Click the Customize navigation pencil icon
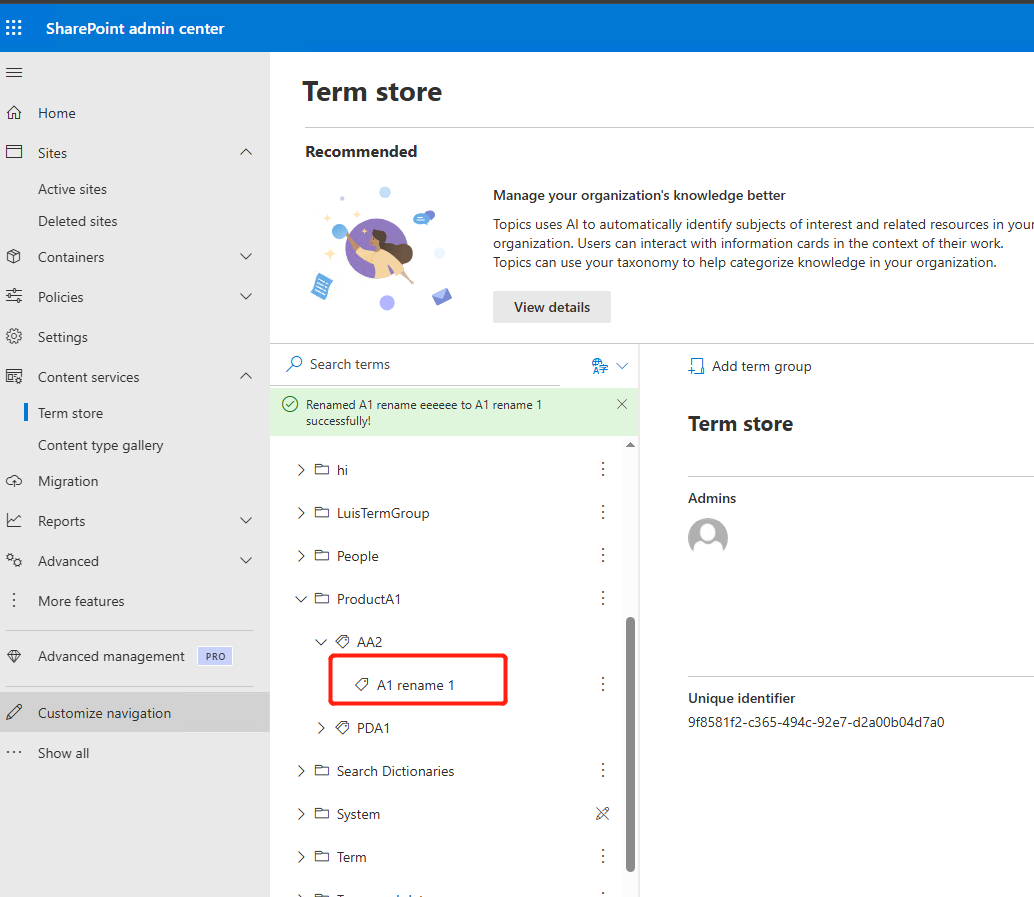The image size is (1034, 897). tap(14, 712)
